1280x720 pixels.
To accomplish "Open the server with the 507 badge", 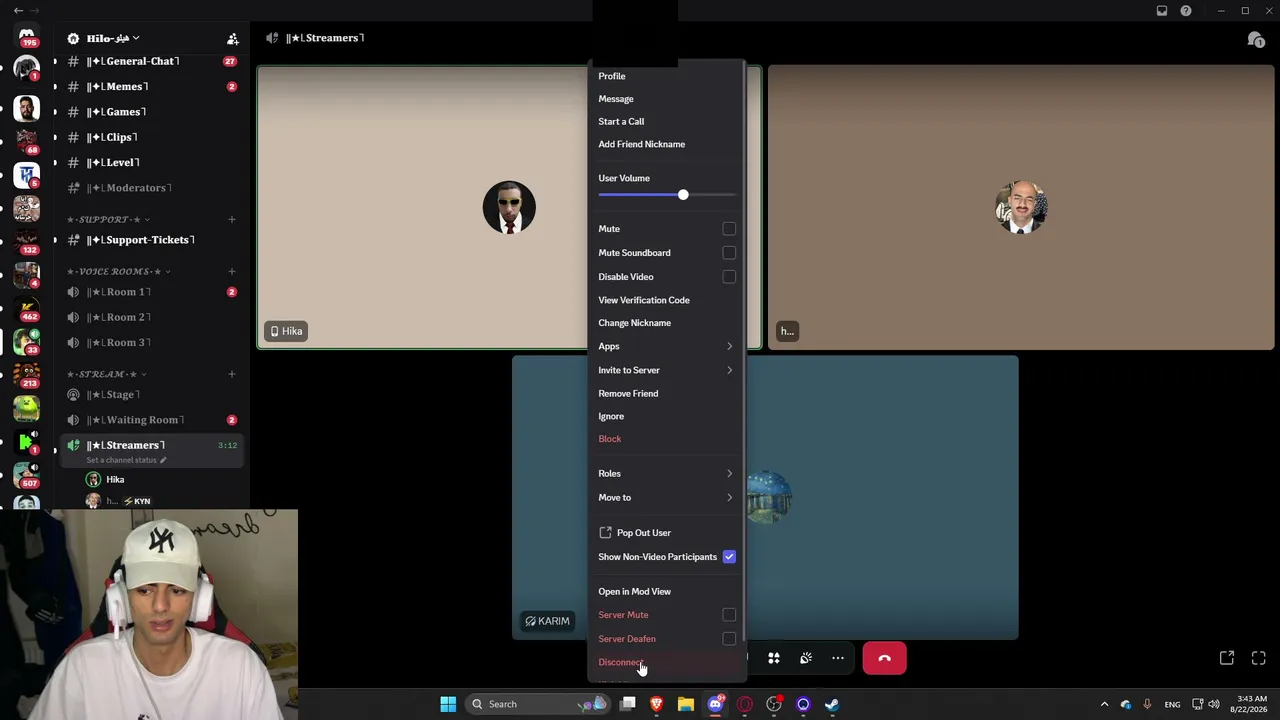I will click(27, 475).
